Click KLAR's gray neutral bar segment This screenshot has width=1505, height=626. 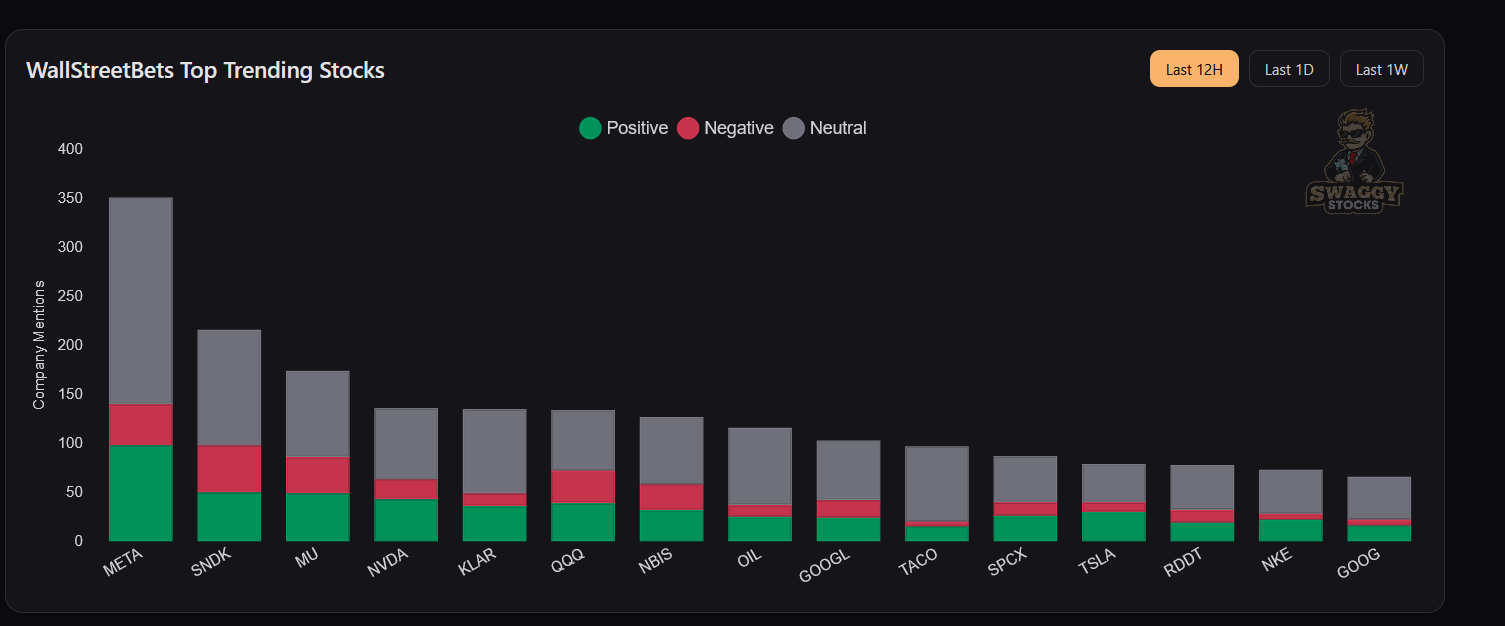coord(495,452)
